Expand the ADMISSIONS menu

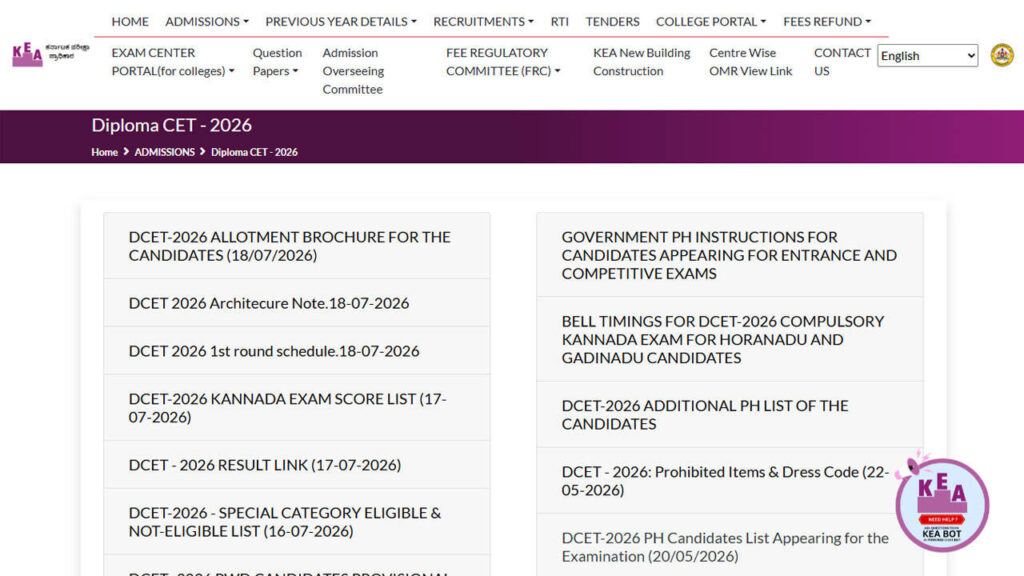(206, 22)
